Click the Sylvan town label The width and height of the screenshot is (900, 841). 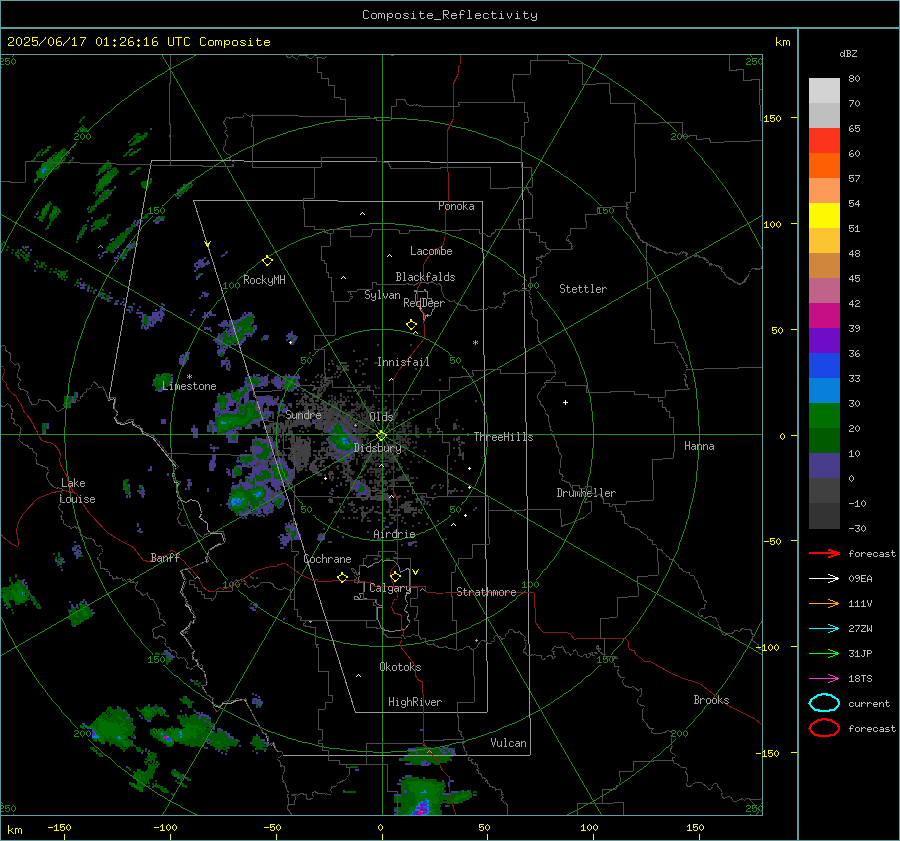[x=382, y=295]
